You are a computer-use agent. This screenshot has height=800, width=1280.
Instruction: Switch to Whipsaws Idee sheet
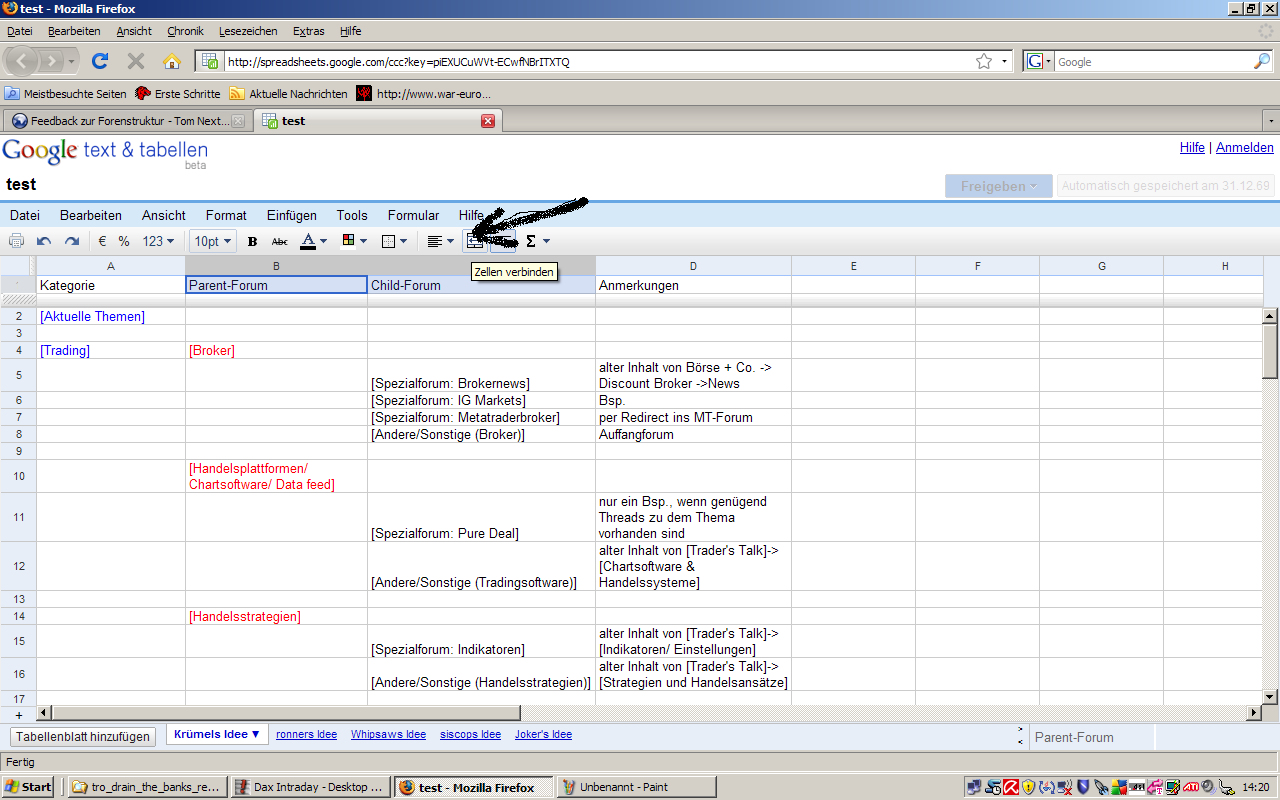[x=388, y=734]
